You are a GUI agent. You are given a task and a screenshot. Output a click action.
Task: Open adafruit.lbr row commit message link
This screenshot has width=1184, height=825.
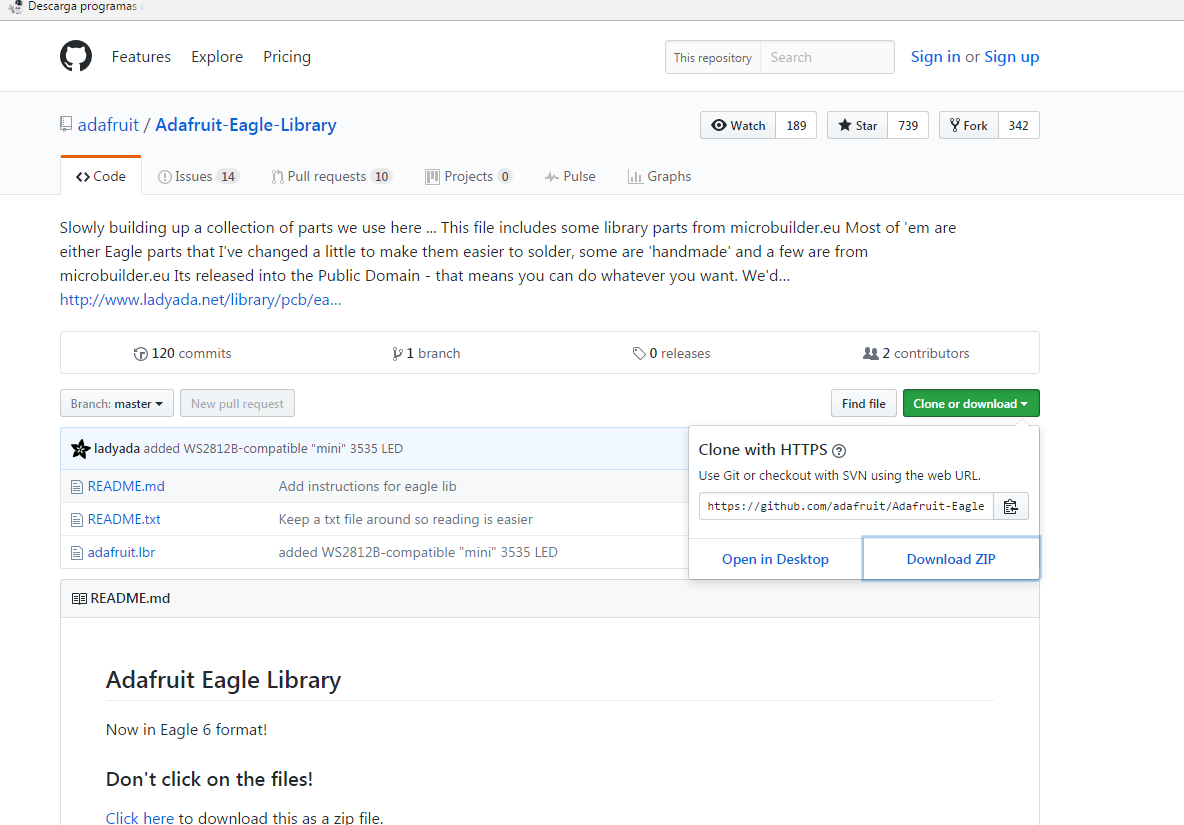(418, 553)
